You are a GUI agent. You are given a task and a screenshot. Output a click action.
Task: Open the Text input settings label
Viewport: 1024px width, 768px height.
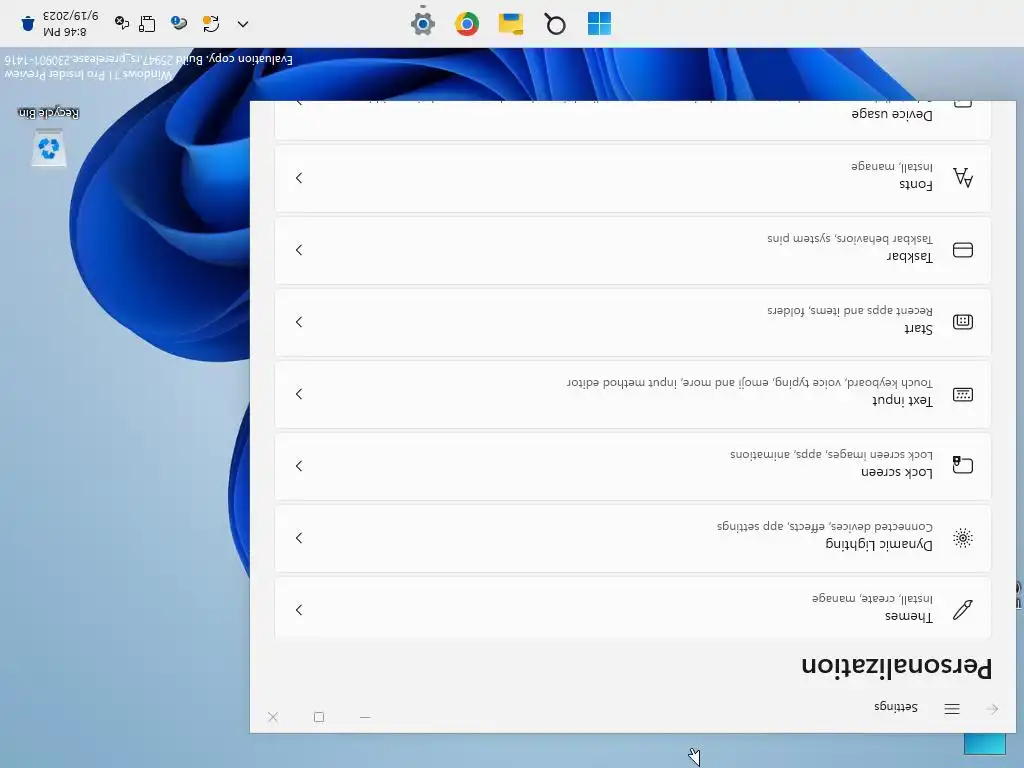coord(903,400)
